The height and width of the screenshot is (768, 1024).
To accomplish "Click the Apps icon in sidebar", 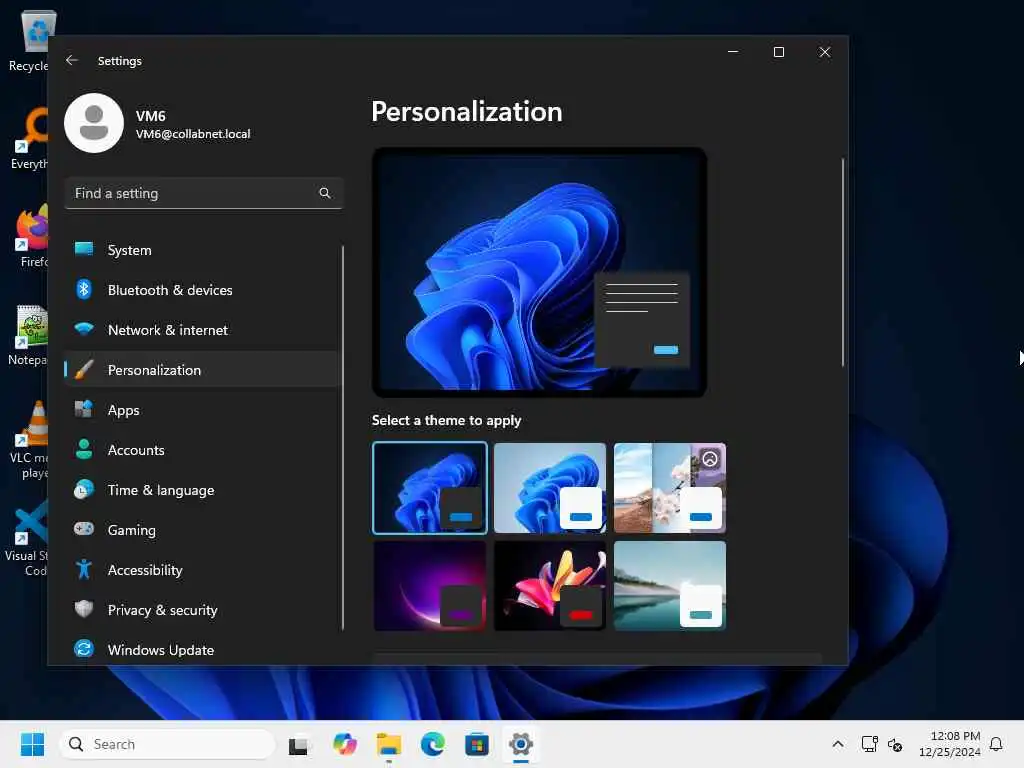I will click(x=84, y=409).
